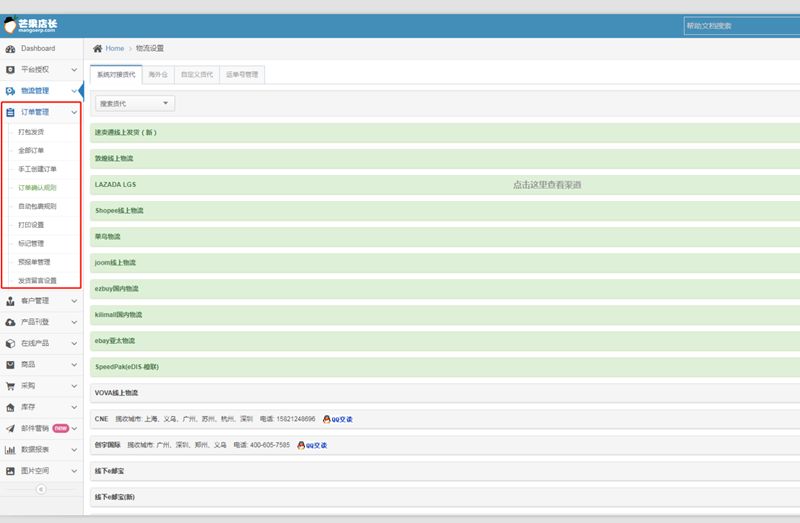Click the 芒果店长 logo in the header
The image size is (800, 523).
point(30,25)
